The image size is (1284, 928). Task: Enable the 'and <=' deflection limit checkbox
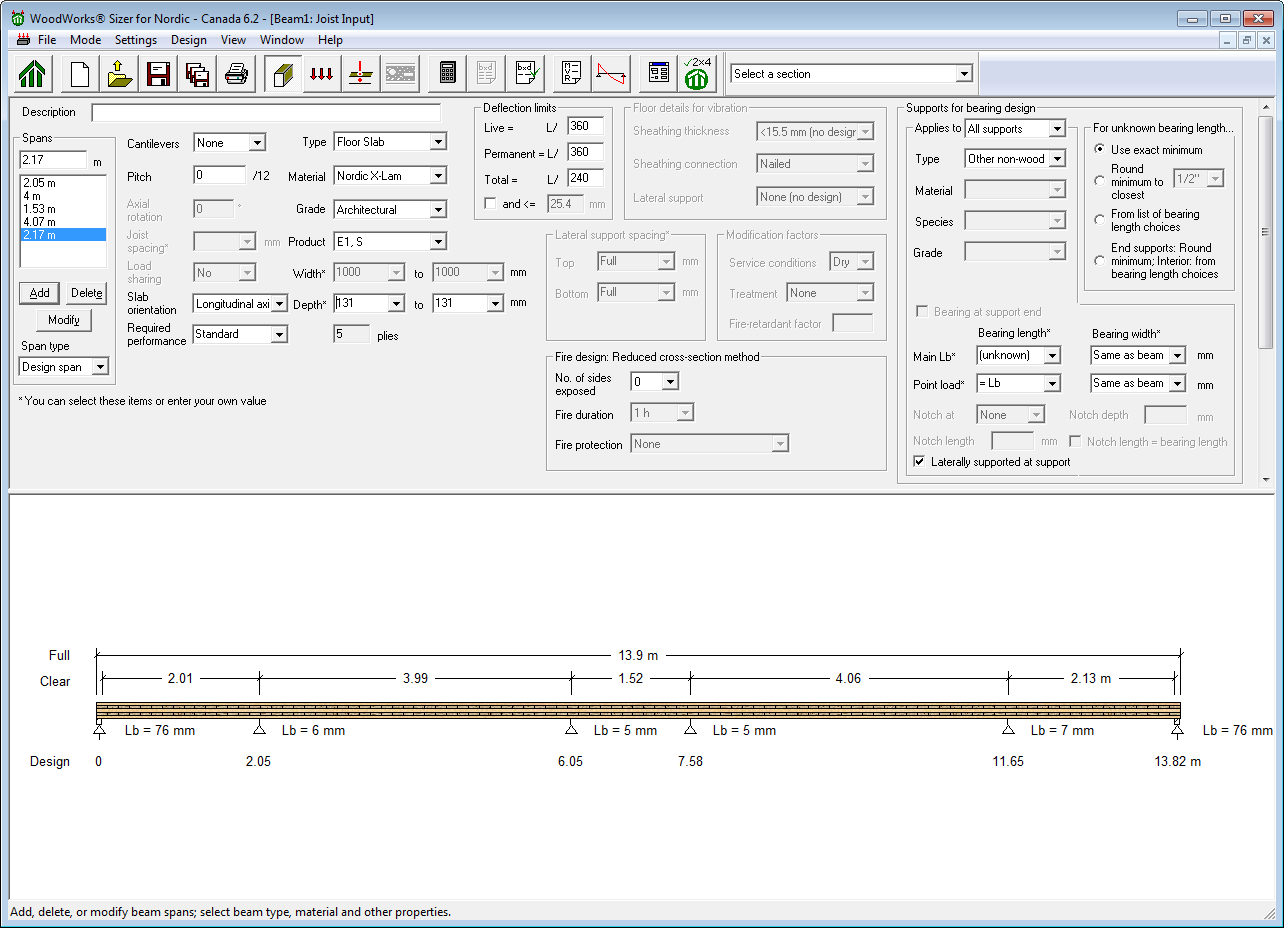coord(490,204)
